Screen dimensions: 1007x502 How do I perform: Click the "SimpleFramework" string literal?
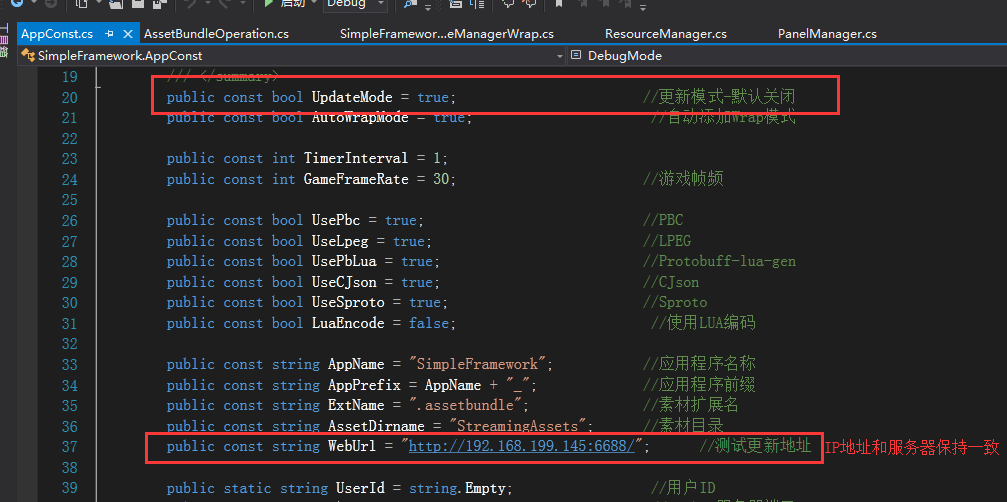click(477, 364)
